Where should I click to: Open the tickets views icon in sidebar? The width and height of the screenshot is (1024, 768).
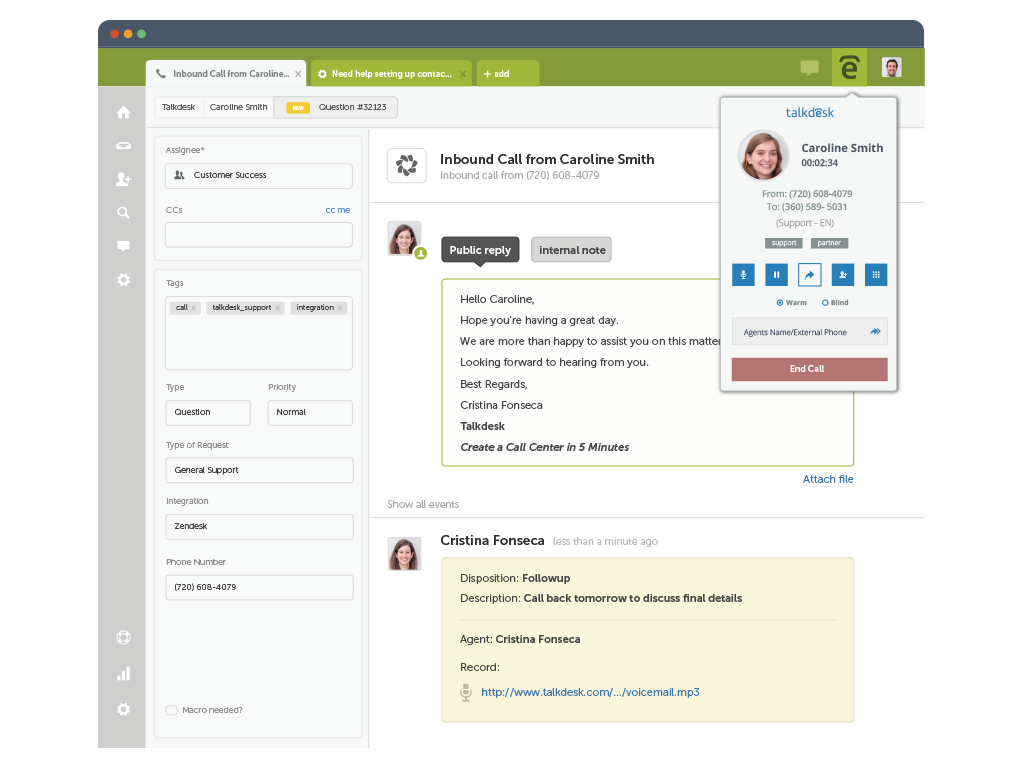tap(123, 146)
